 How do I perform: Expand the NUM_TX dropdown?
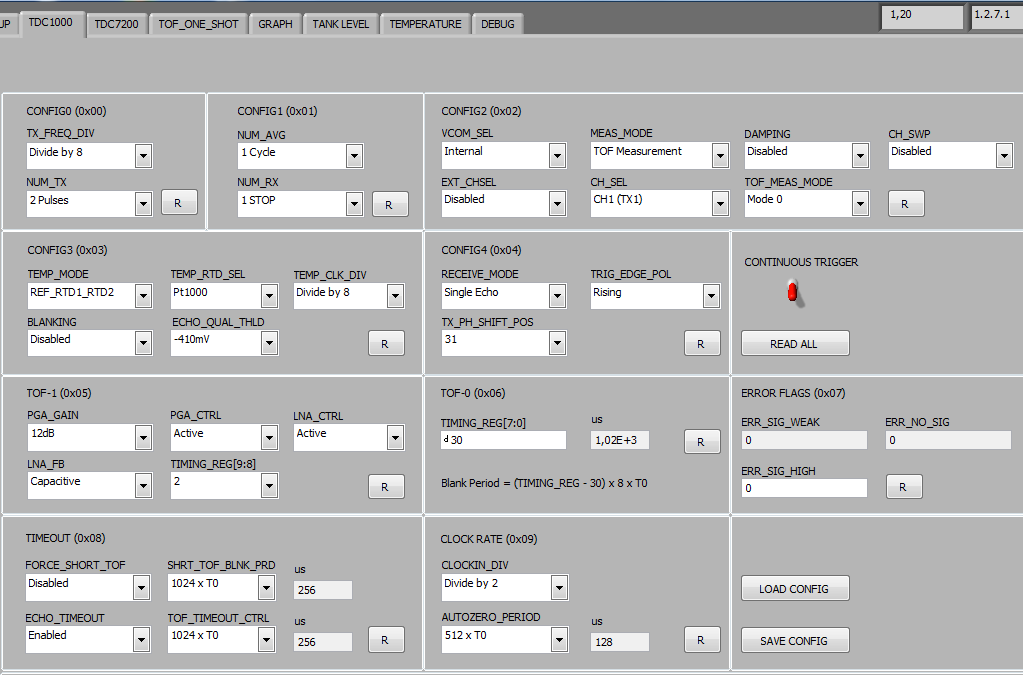pos(90,203)
